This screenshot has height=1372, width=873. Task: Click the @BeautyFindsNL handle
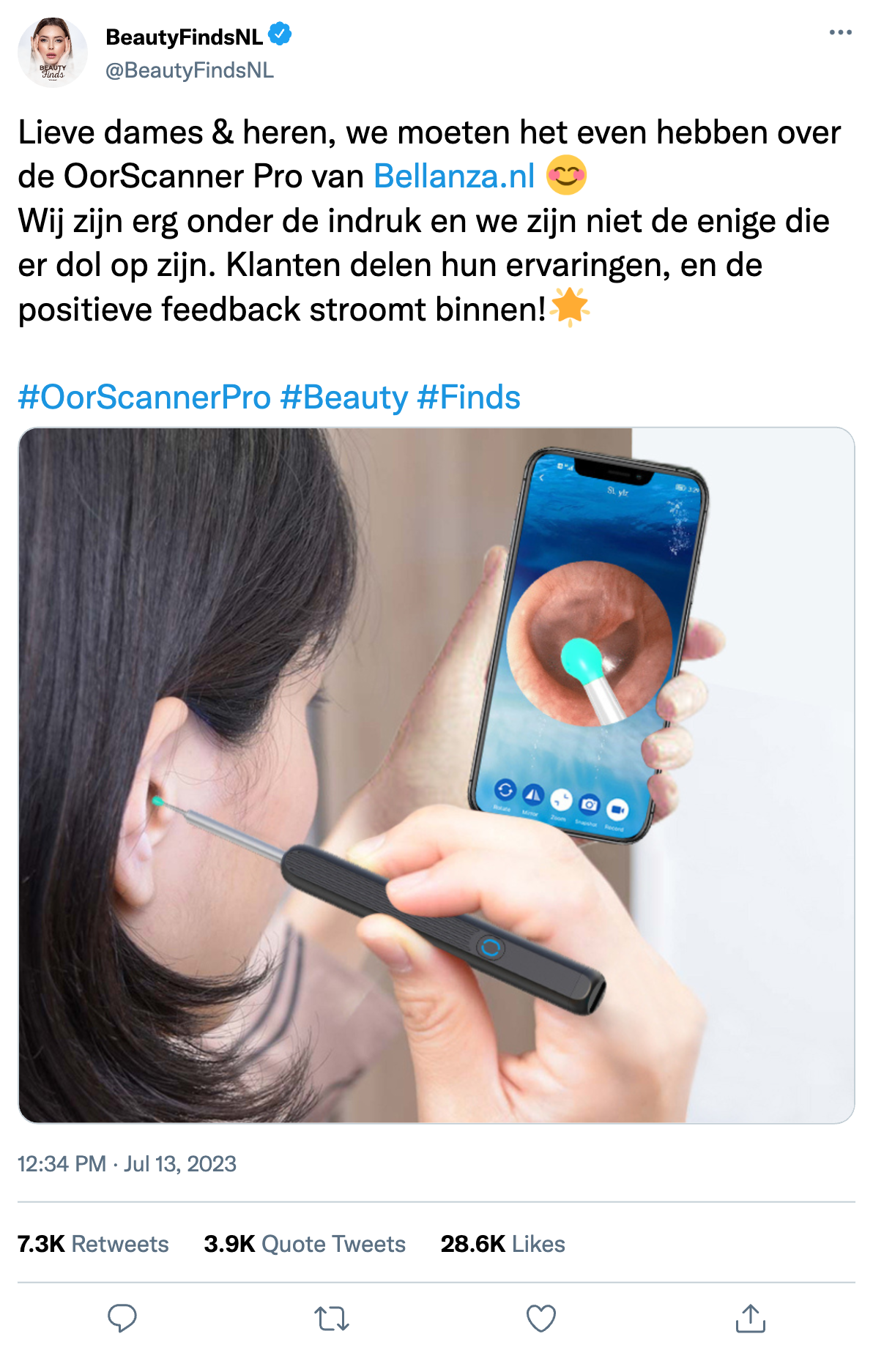pyautogui.click(x=190, y=70)
